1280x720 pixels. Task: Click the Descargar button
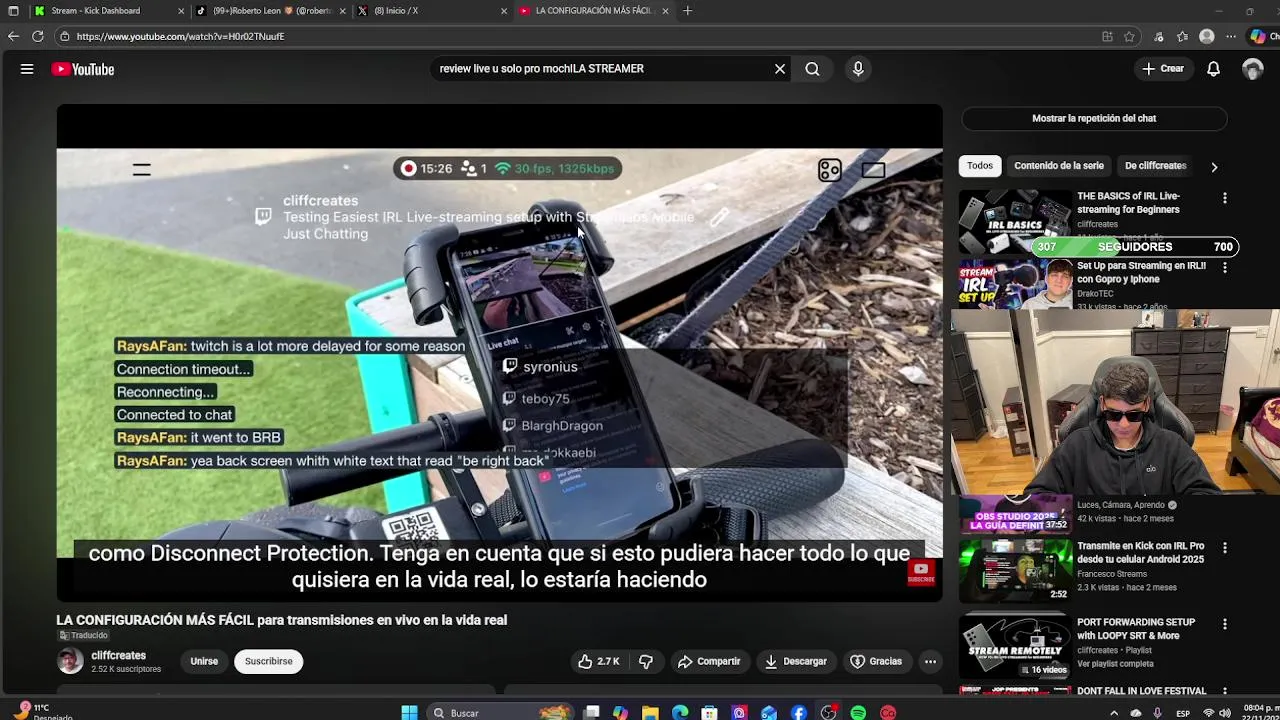795,661
